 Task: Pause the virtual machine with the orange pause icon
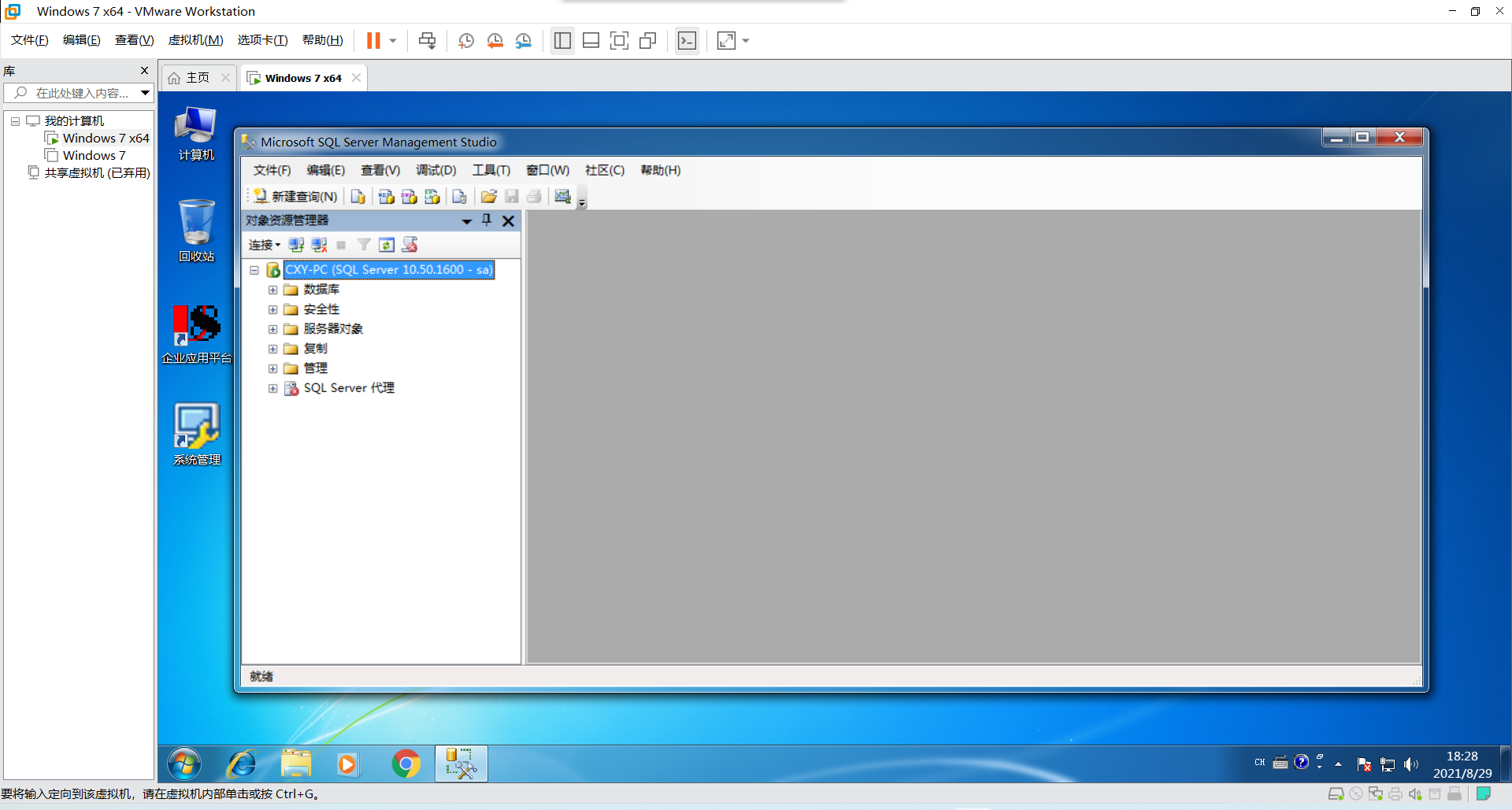(373, 41)
